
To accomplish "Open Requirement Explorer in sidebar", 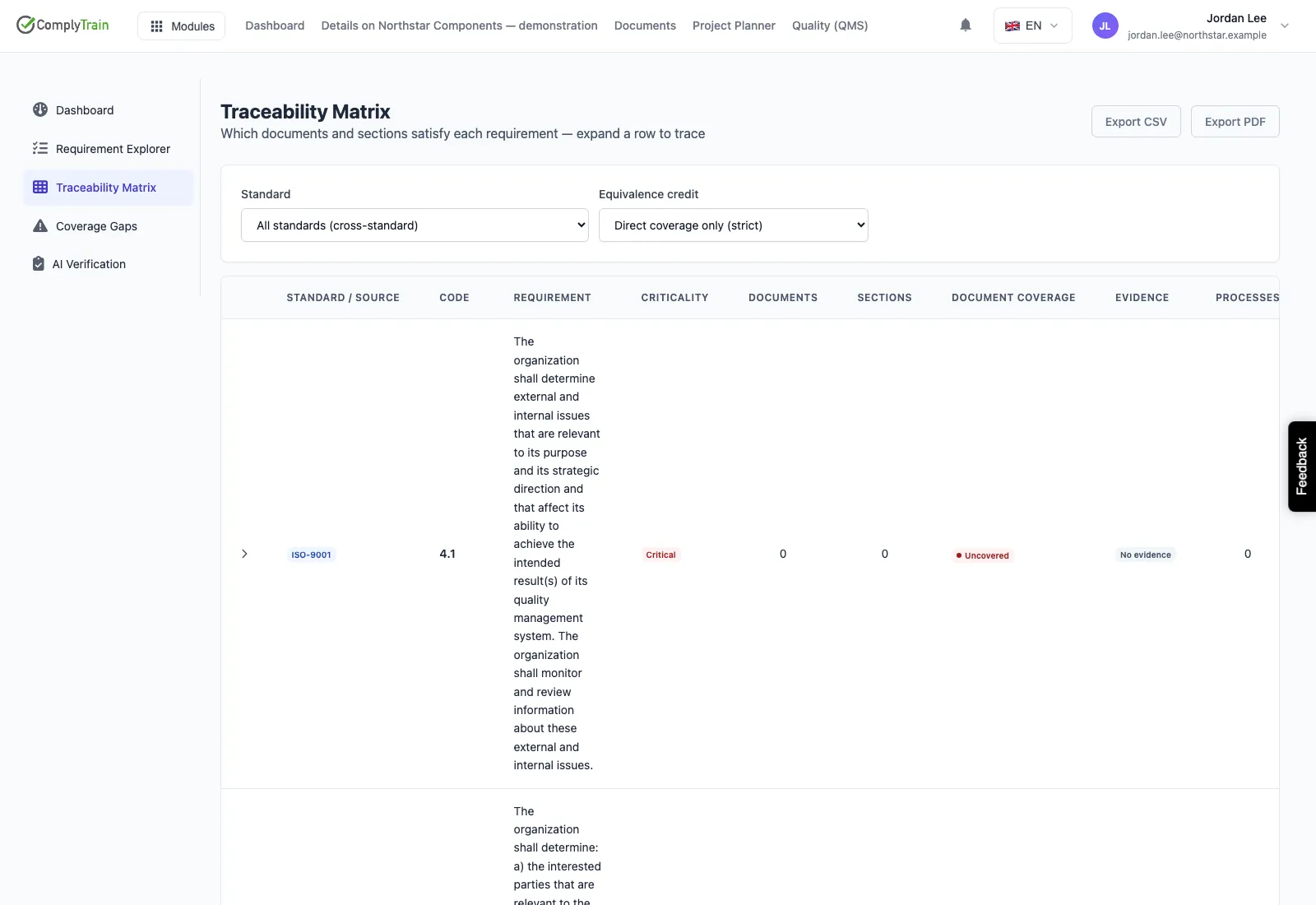I will [x=108, y=149].
